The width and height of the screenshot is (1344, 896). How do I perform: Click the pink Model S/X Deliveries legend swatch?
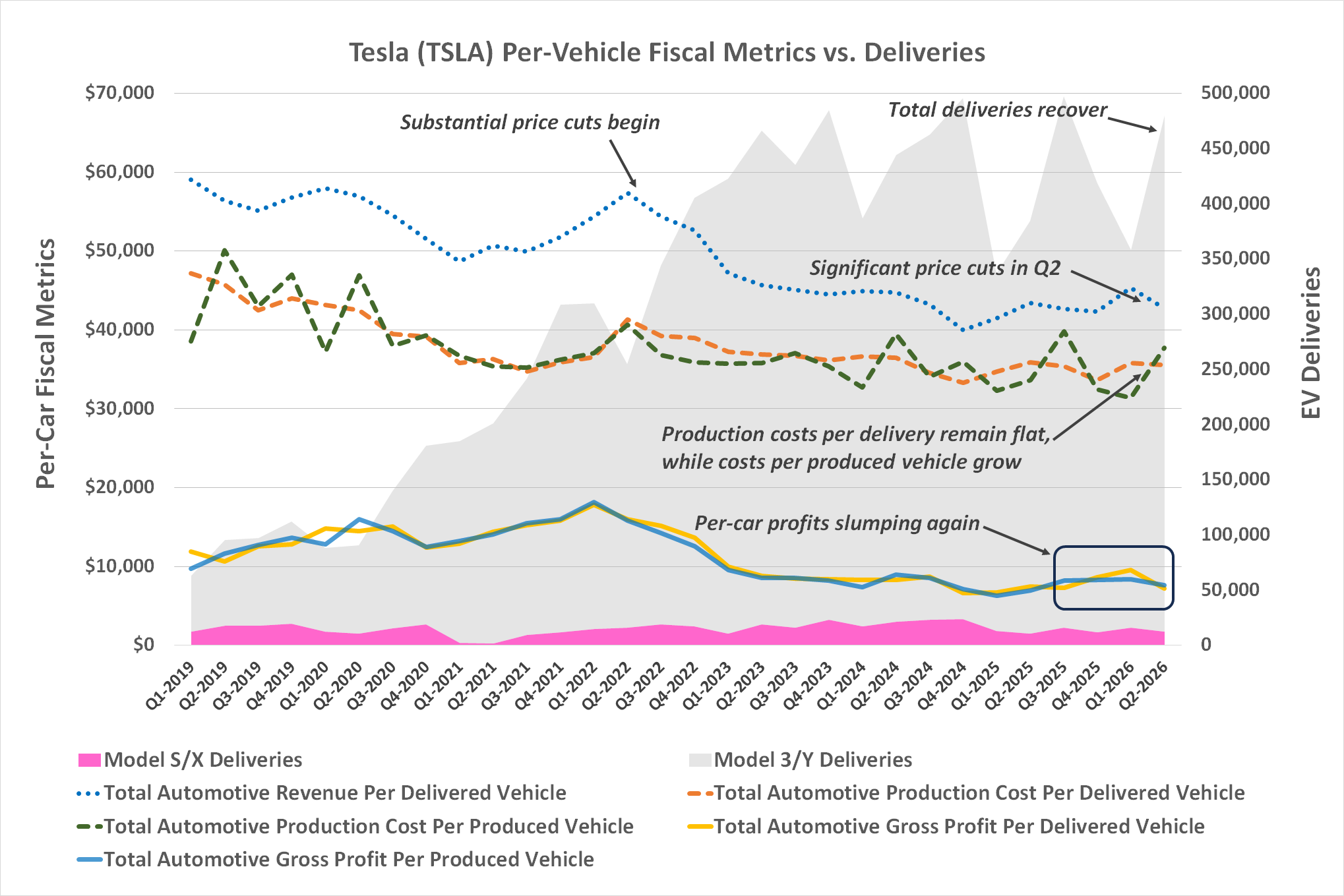[x=90, y=760]
